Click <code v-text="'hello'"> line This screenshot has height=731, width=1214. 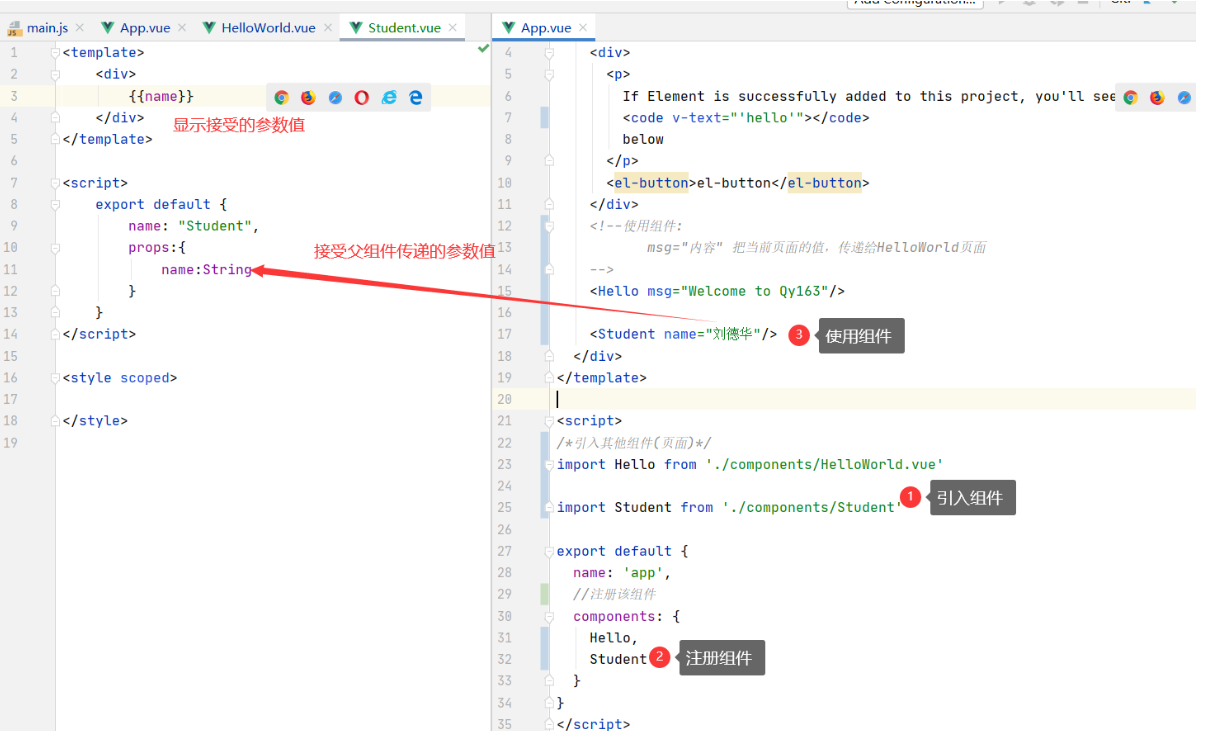(746, 118)
